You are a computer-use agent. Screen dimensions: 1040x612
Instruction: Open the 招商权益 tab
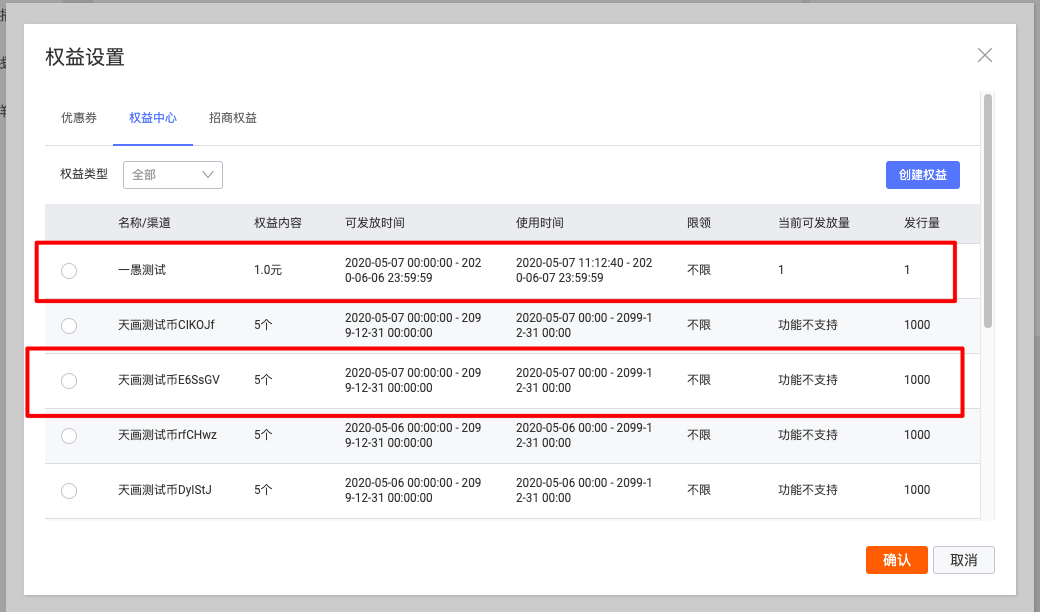click(x=233, y=118)
